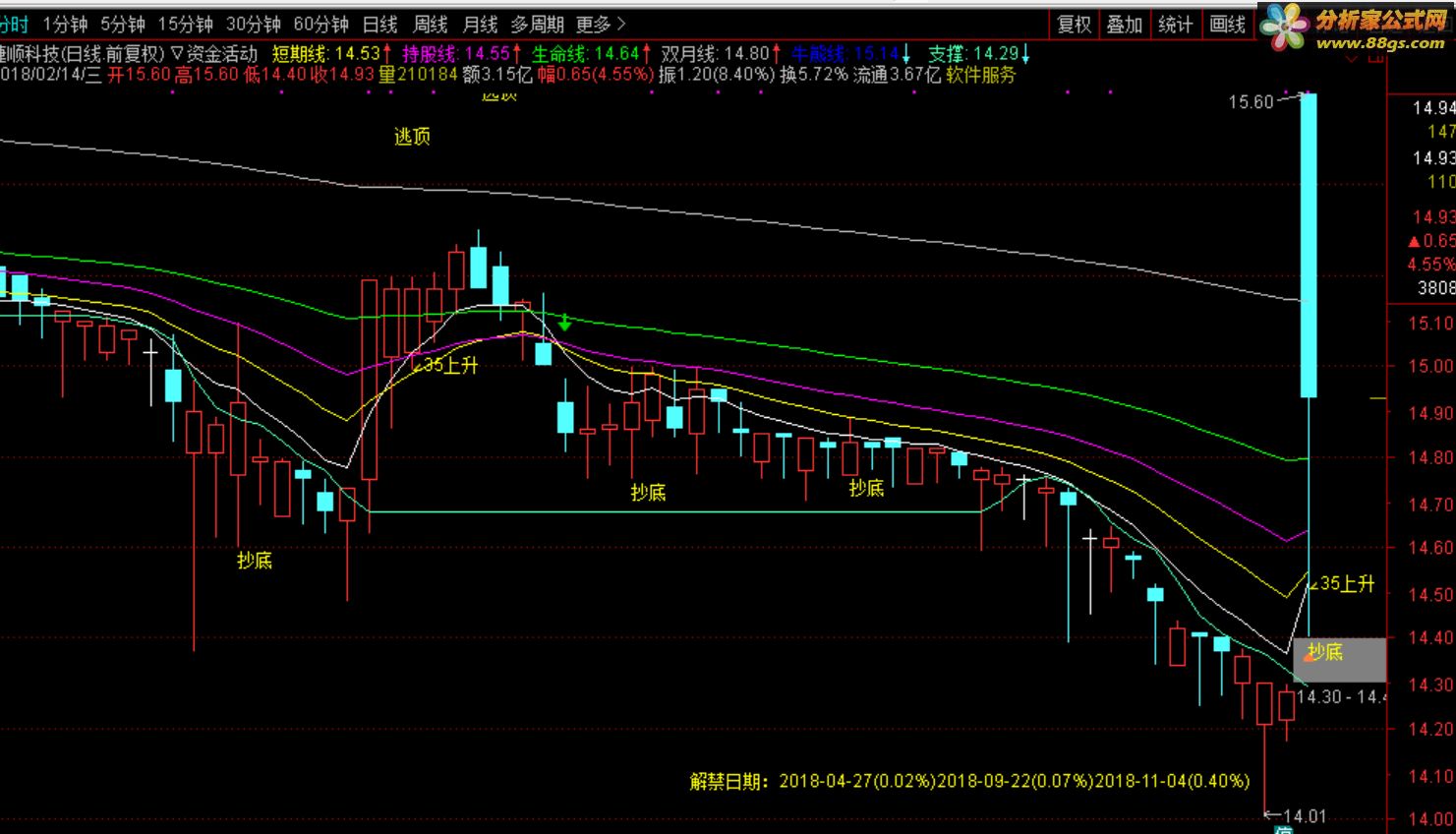Click the 换5.72% turnover rate
The height and width of the screenshot is (834, 1456).
(x=814, y=75)
